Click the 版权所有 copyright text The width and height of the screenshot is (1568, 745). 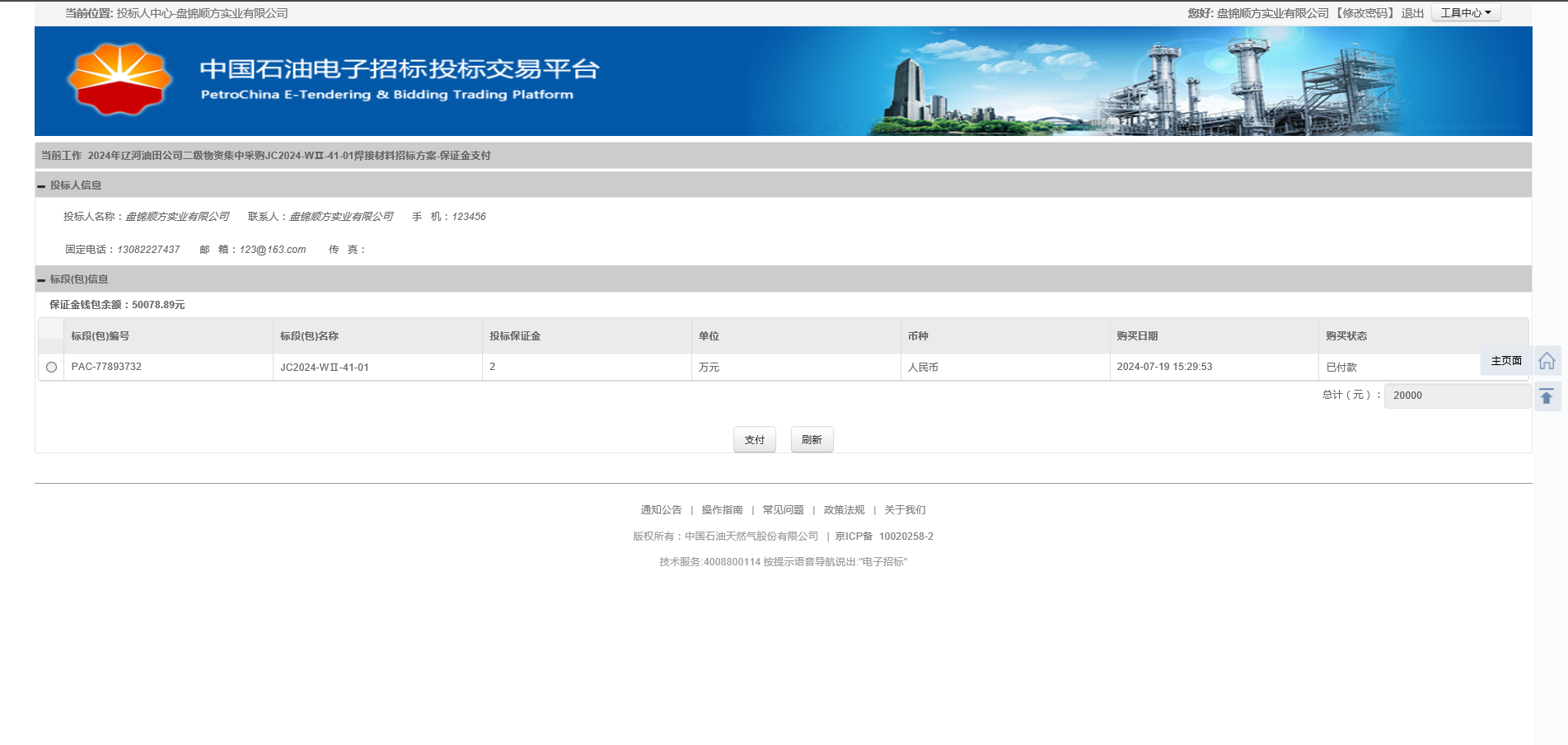coord(726,536)
